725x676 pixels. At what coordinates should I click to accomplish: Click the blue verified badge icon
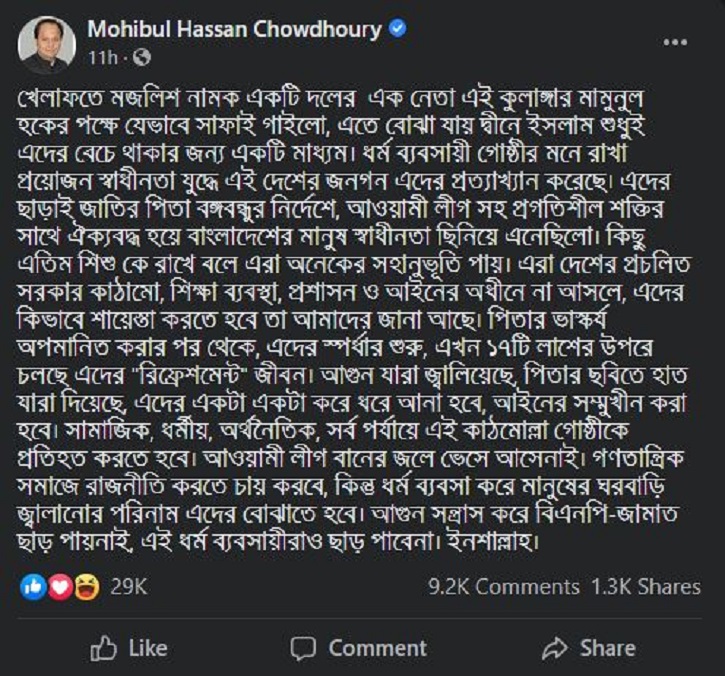coord(398,29)
